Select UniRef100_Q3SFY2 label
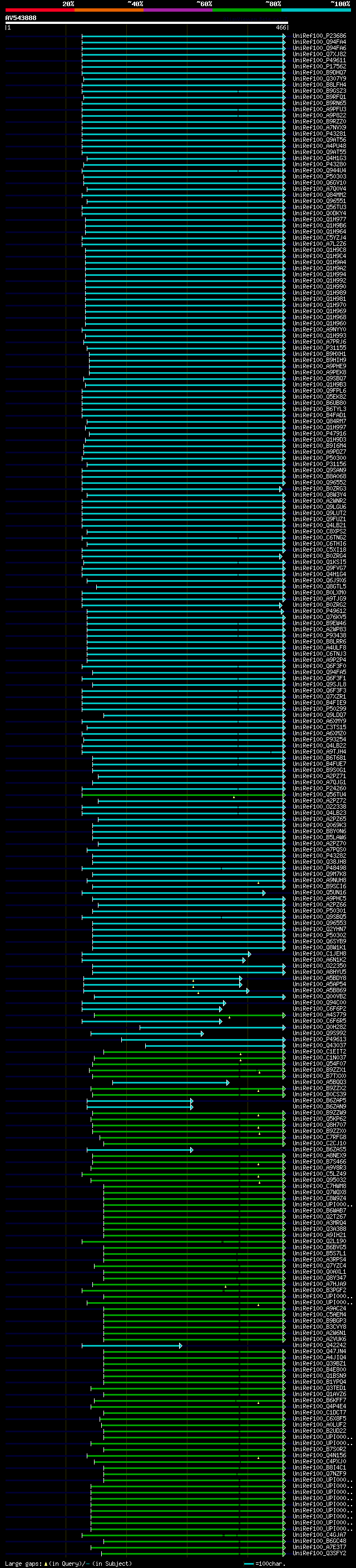Viewport: 356px width, 1568px height. tap(319, 1554)
